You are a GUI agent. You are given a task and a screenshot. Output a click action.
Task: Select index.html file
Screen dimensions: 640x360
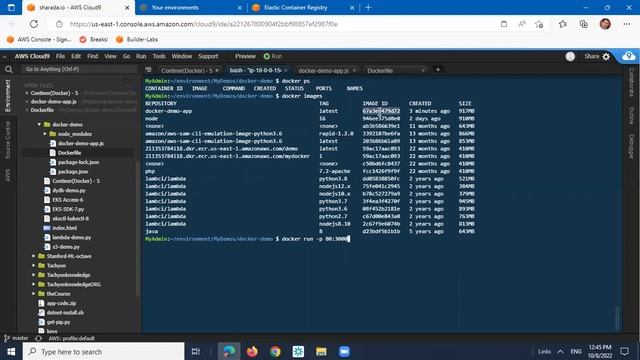tap(64, 228)
